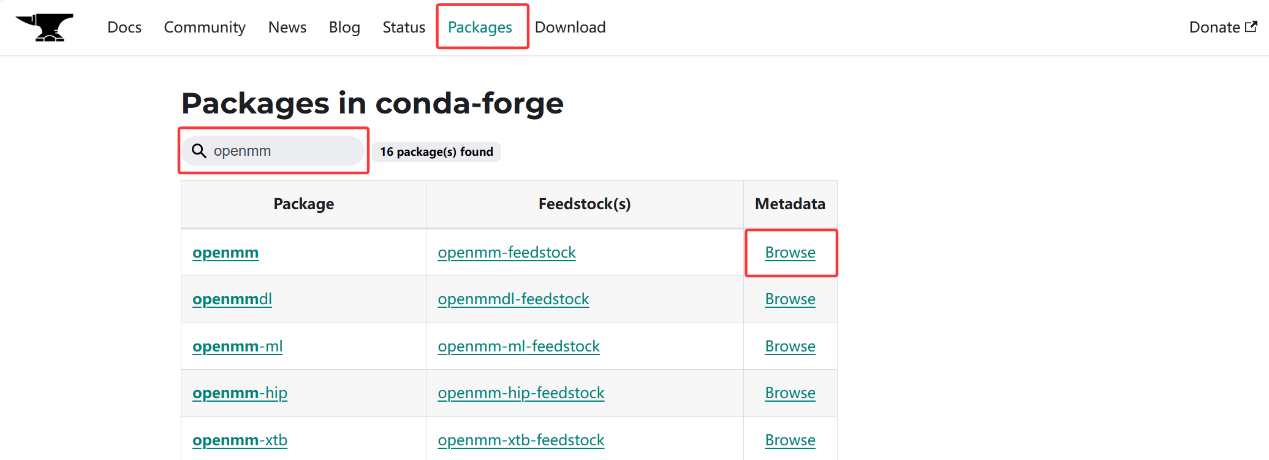Open the openmm package link

[225, 253]
